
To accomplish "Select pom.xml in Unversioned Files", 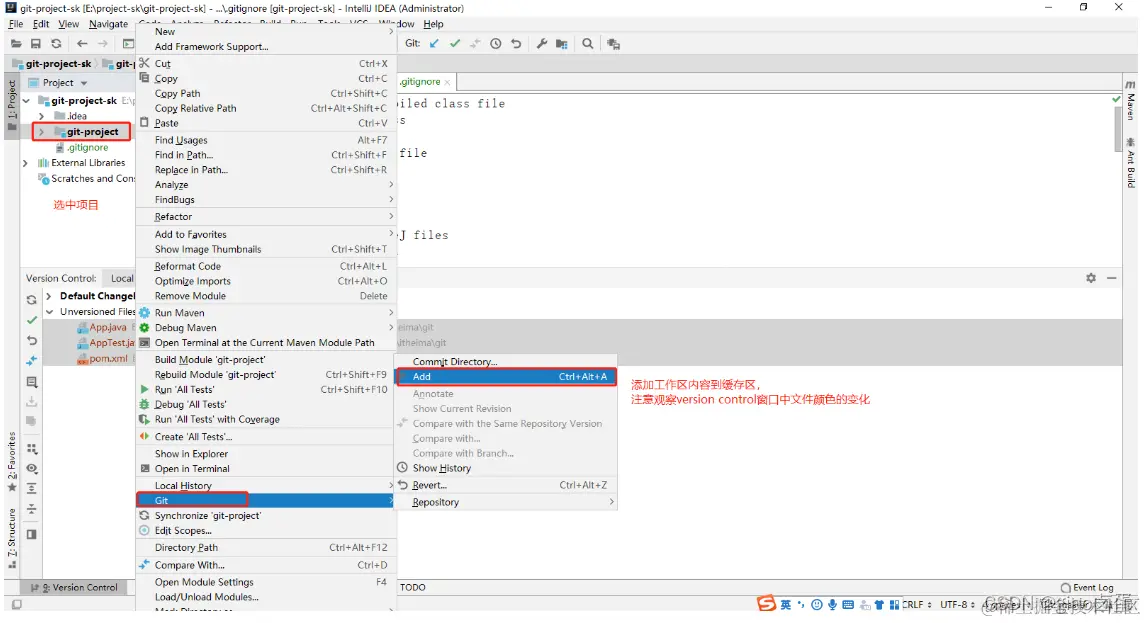I will (x=108, y=358).
